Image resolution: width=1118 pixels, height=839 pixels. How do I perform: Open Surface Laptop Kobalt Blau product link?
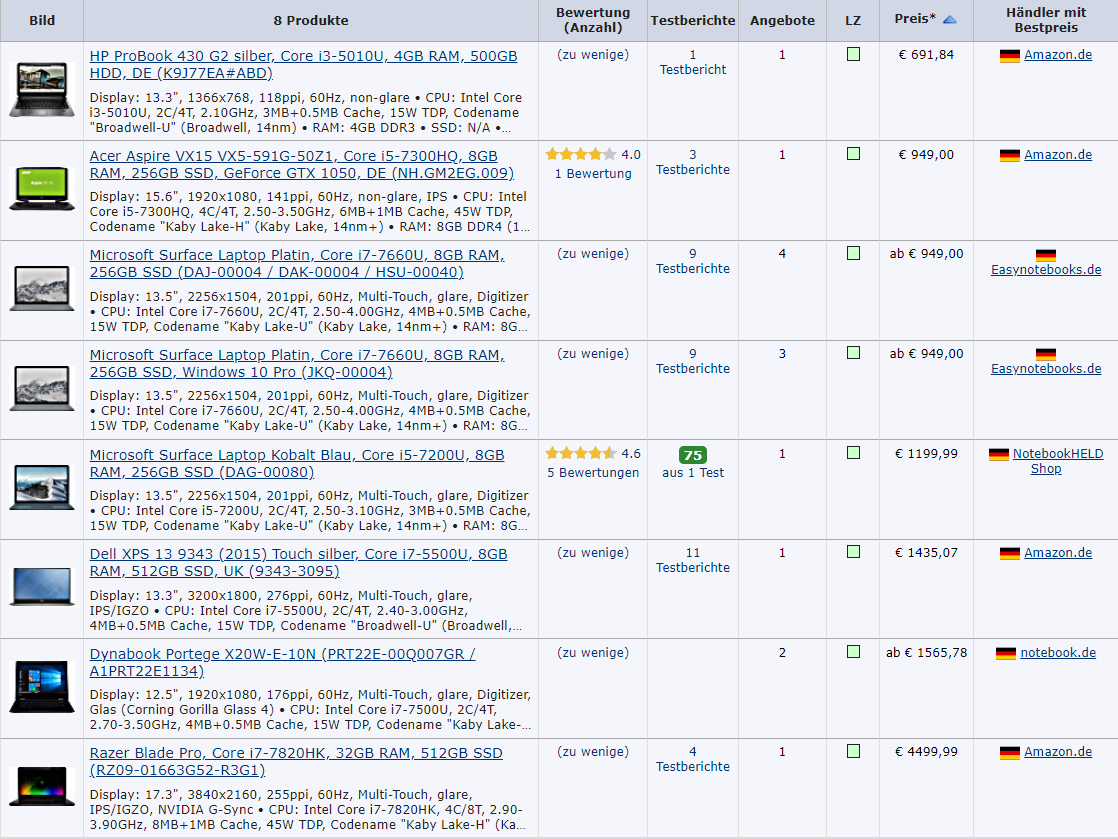click(297, 463)
